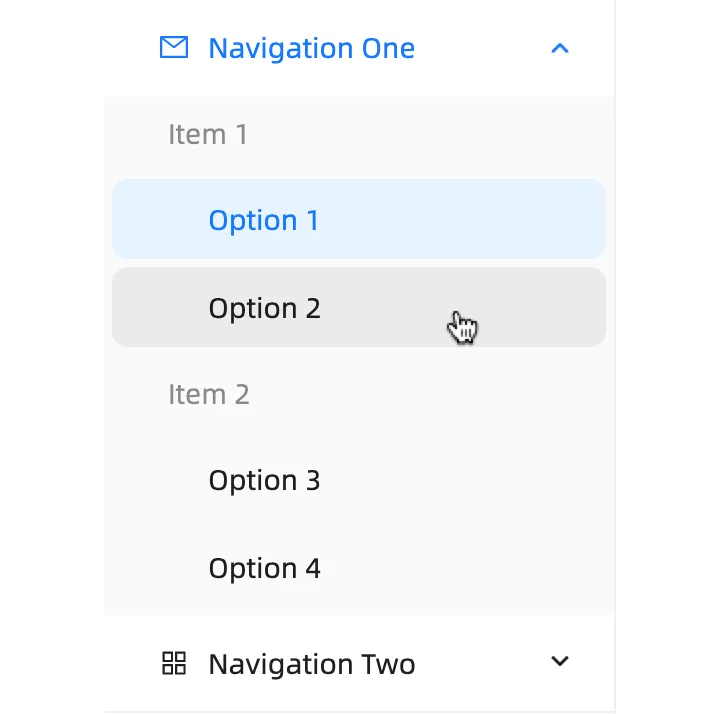Collapse Navigation One using its up chevron
Viewport: 720px width, 714px height.
(560, 48)
